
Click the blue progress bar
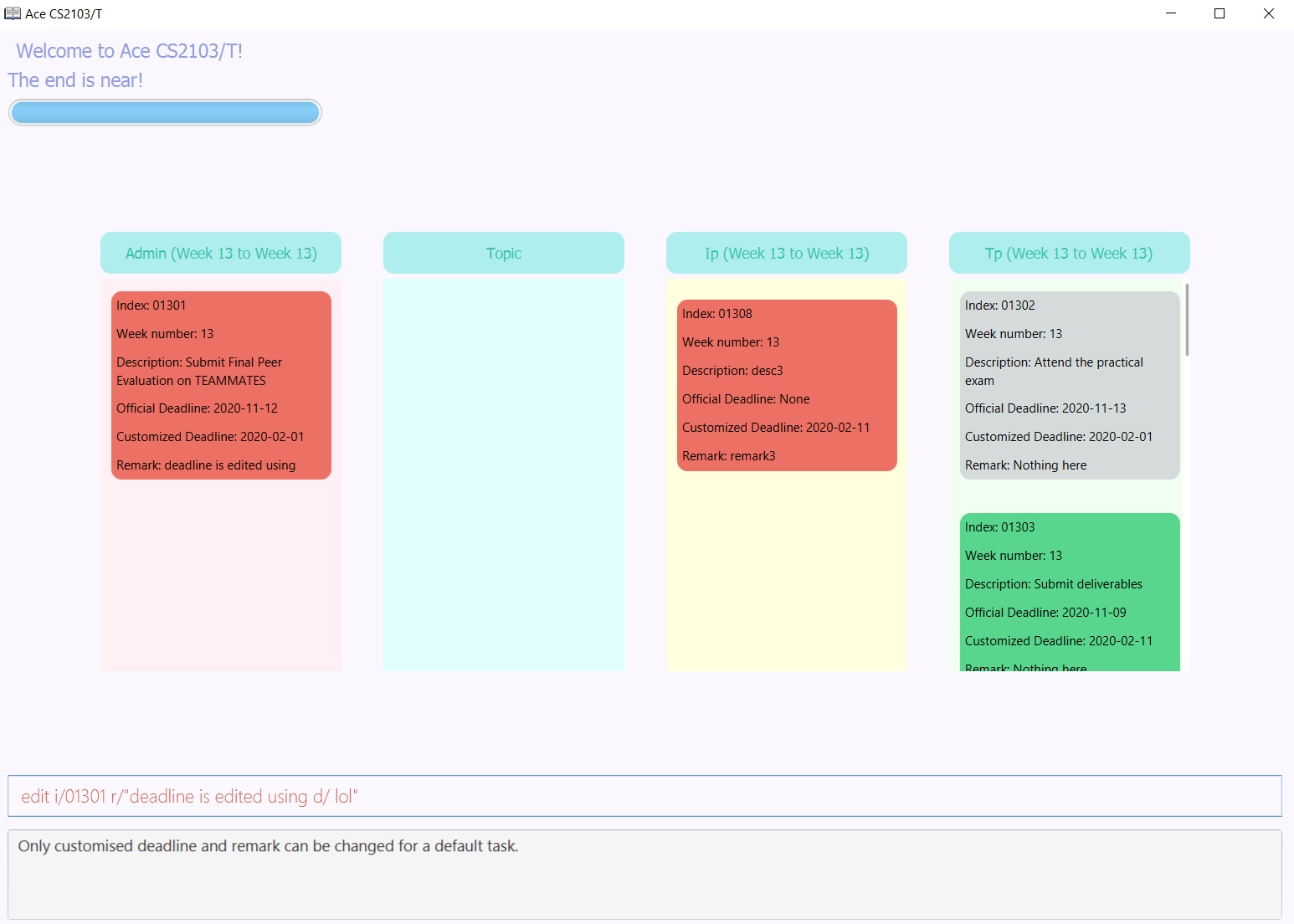tap(165, 112)
